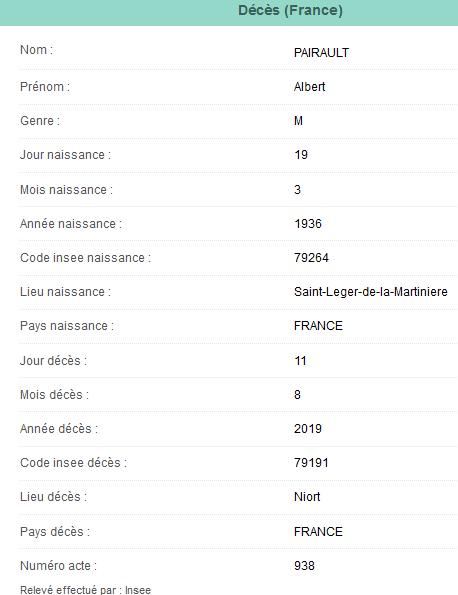458x595 pixels.
Task: Click the birth month value 3
Action: pyautogui.click(x=297, y=189)
